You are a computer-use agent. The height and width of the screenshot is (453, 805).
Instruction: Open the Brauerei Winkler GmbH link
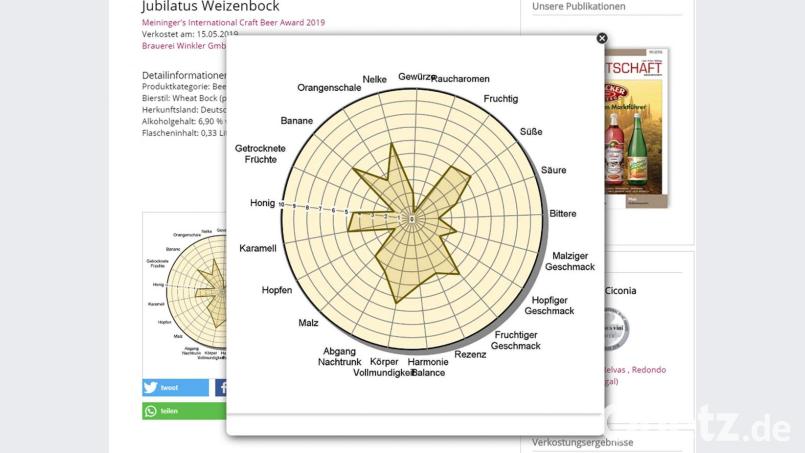184,46
